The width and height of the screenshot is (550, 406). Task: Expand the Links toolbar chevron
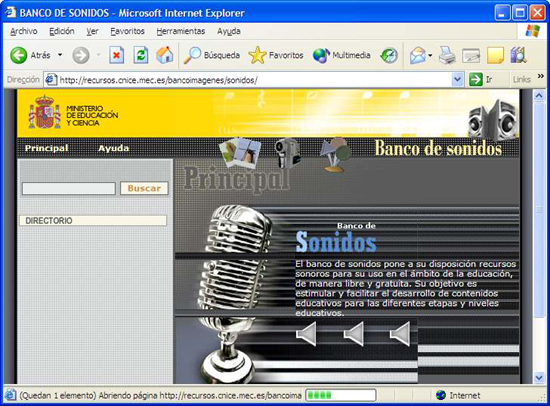point(541,76)
